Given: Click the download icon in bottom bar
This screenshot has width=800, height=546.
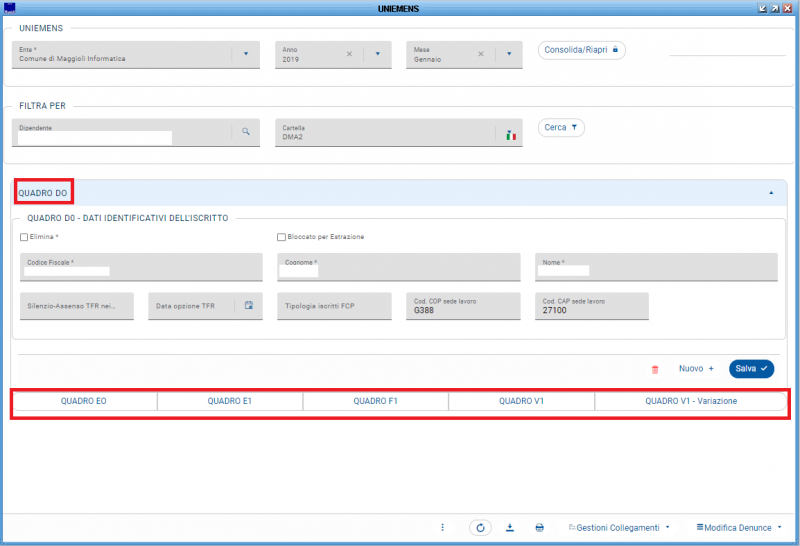Looking at the screenshot, I should 510,528.
